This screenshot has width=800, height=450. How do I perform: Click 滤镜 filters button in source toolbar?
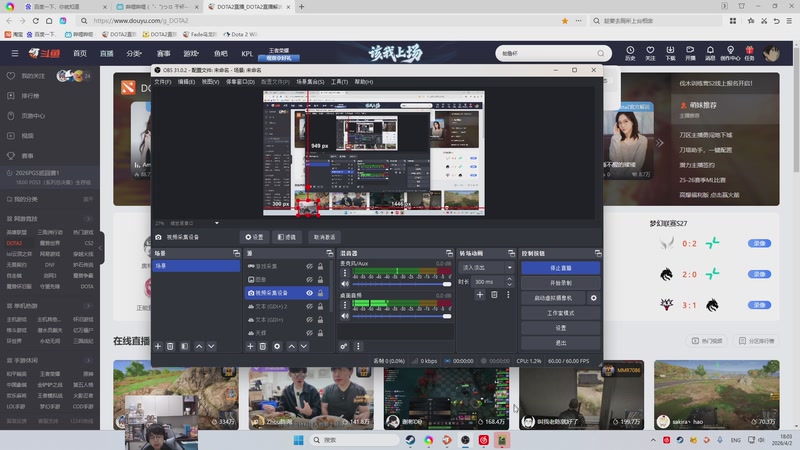pyautogui.click(x=287, y=237)
